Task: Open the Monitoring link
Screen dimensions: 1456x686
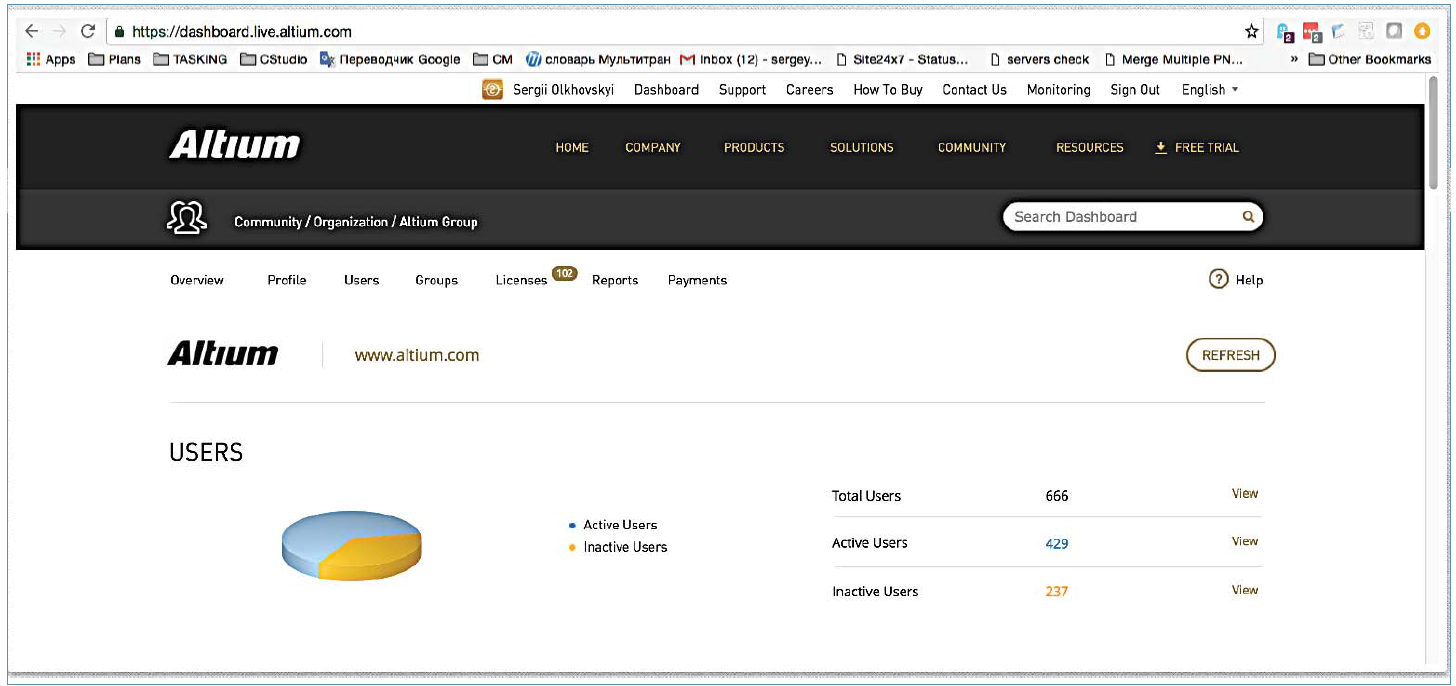Action: [1058, 90]
